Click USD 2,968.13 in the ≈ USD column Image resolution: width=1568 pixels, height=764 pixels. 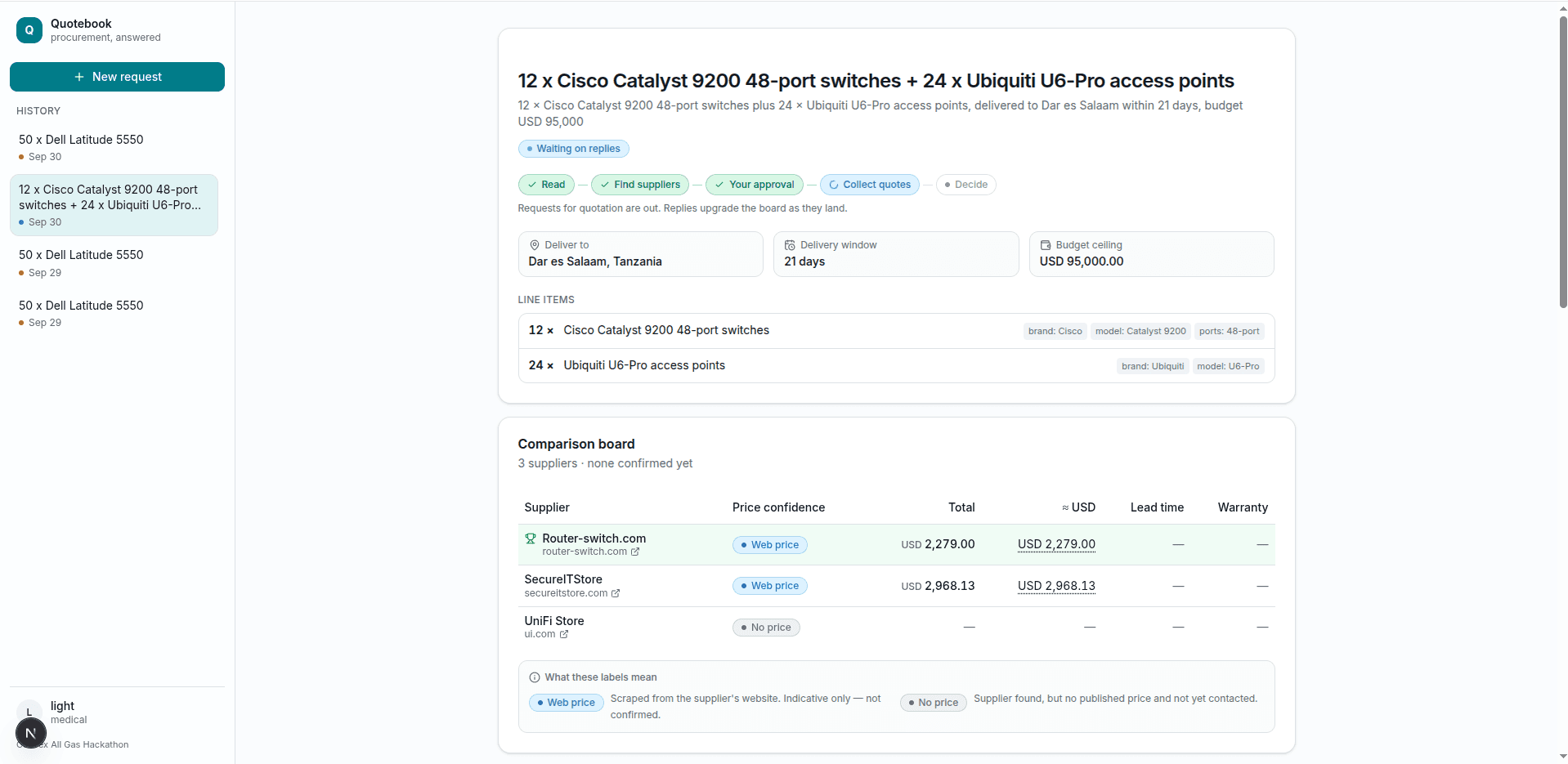(x=1056, y=586)
